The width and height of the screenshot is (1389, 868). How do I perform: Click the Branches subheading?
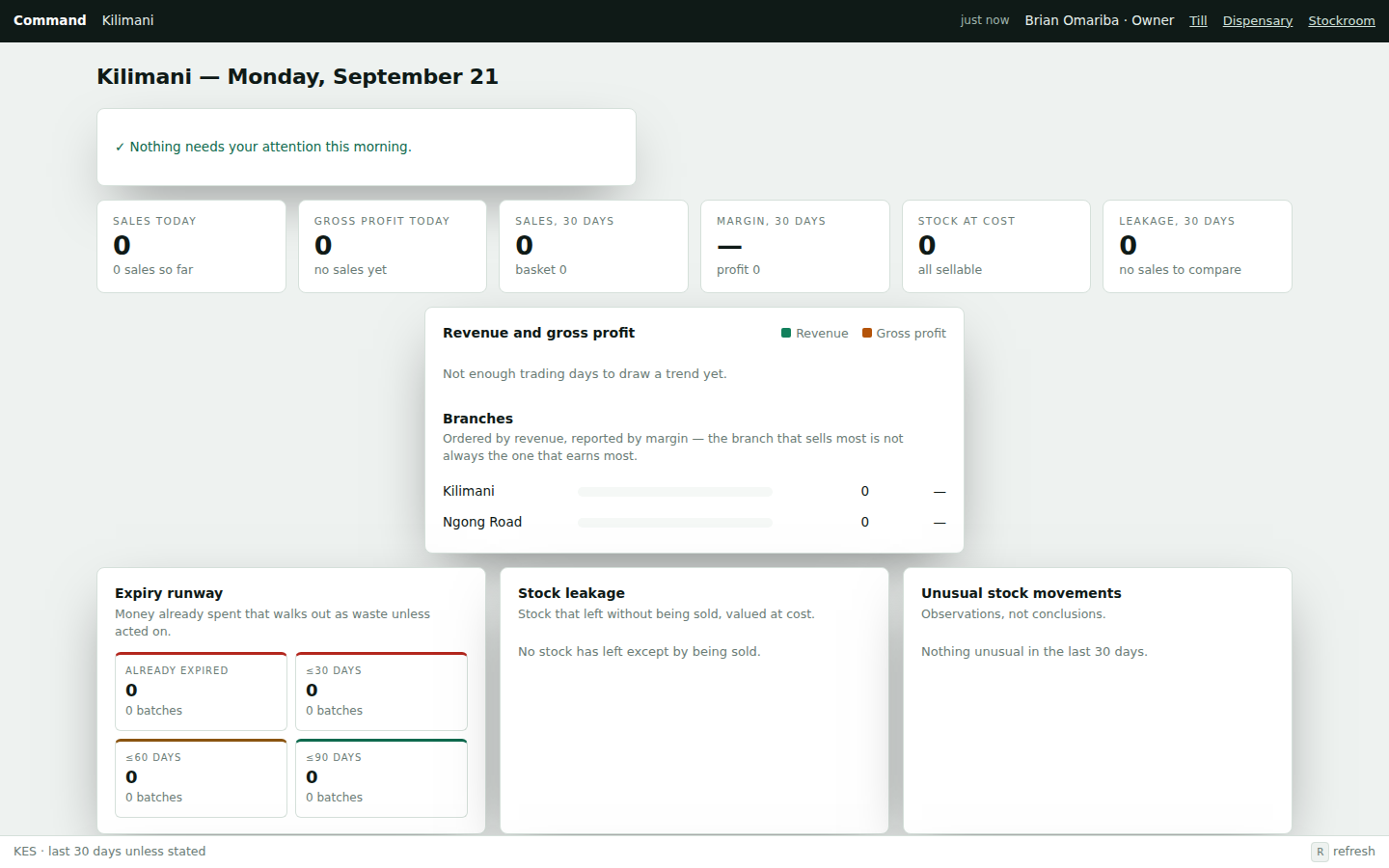[477, 419]
